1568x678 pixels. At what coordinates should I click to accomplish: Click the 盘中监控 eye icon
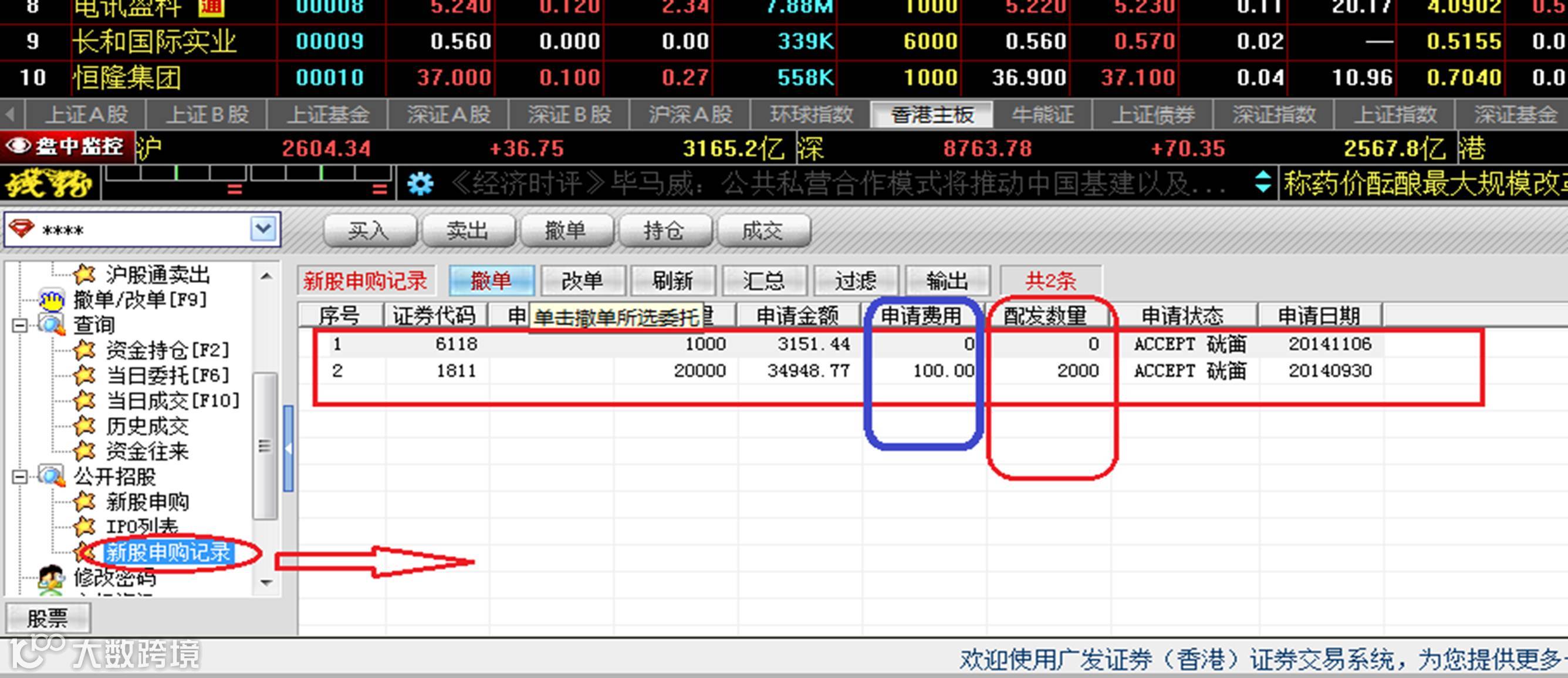pos(18,146)
